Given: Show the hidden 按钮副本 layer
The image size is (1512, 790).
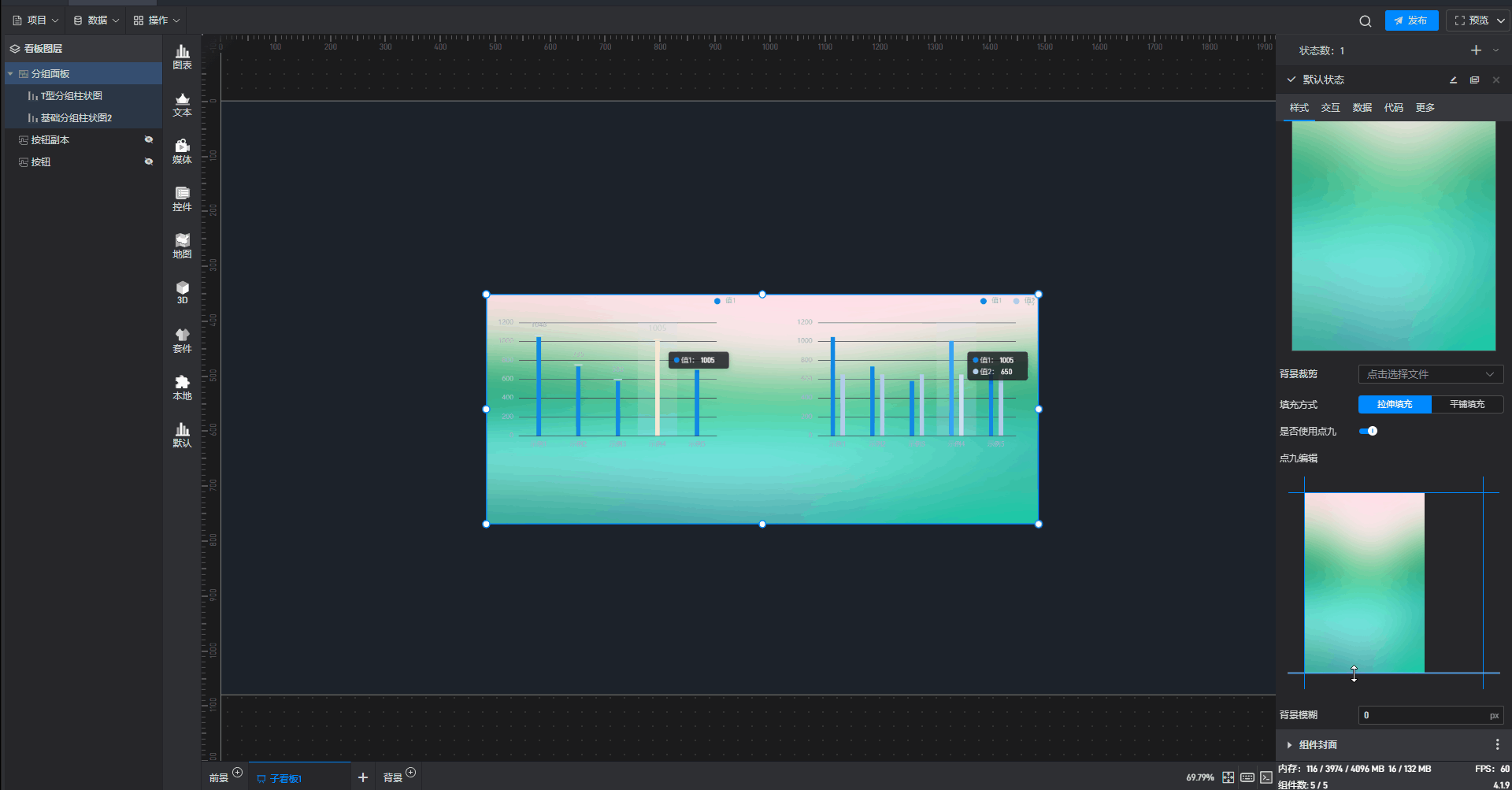Looking at the screenshot, I should pos(148,139).
